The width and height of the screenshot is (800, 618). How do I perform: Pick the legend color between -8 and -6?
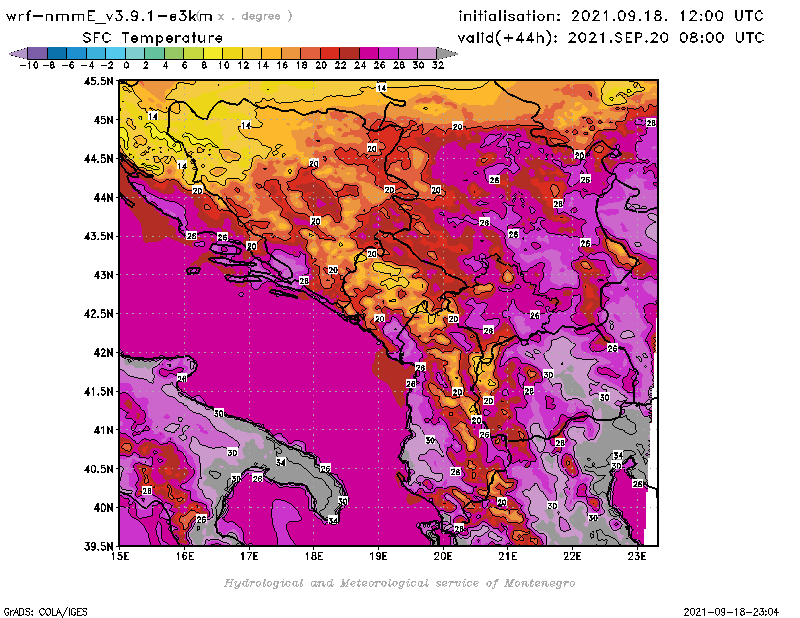(58, 53)
